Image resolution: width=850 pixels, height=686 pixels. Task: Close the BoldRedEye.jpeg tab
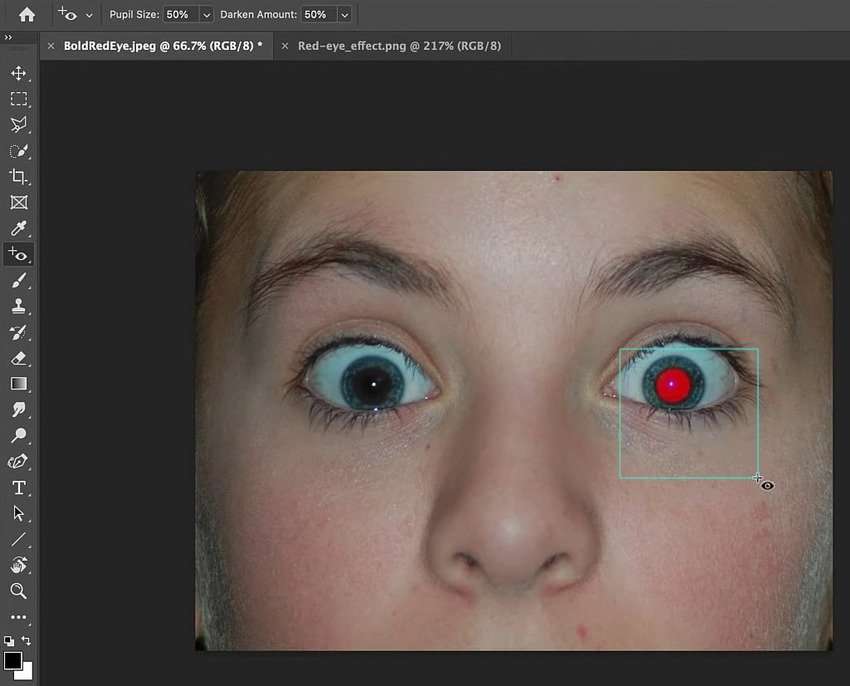[50, 46]
